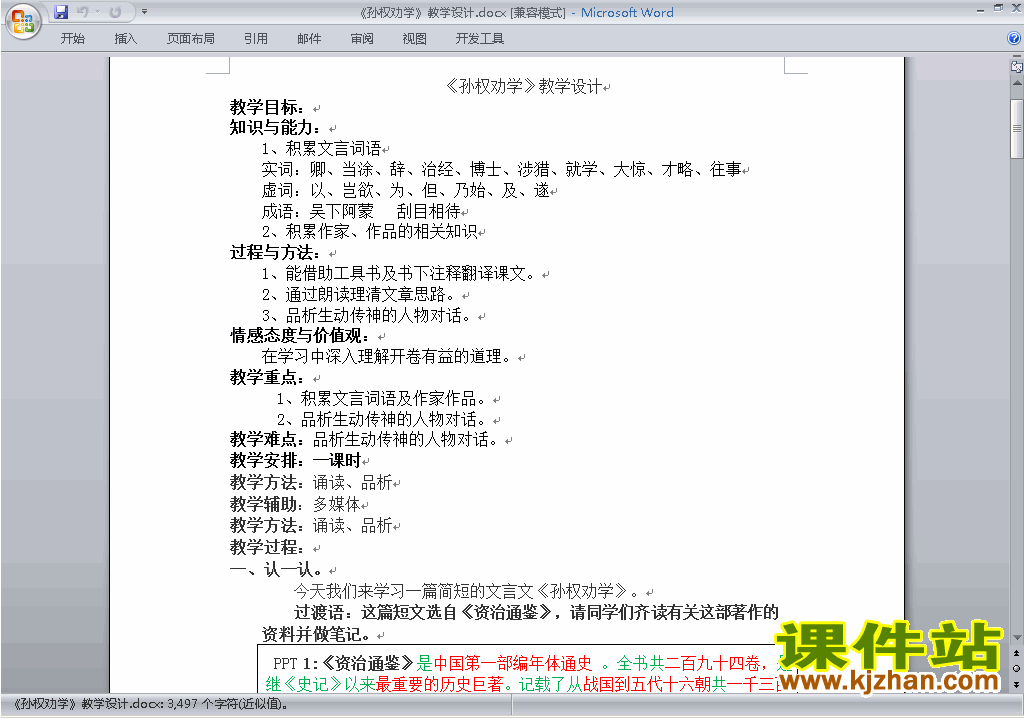Viewport: 1024px width, 718px height.
Task: Open the 开始 ribbon tab
Action: 72,39
